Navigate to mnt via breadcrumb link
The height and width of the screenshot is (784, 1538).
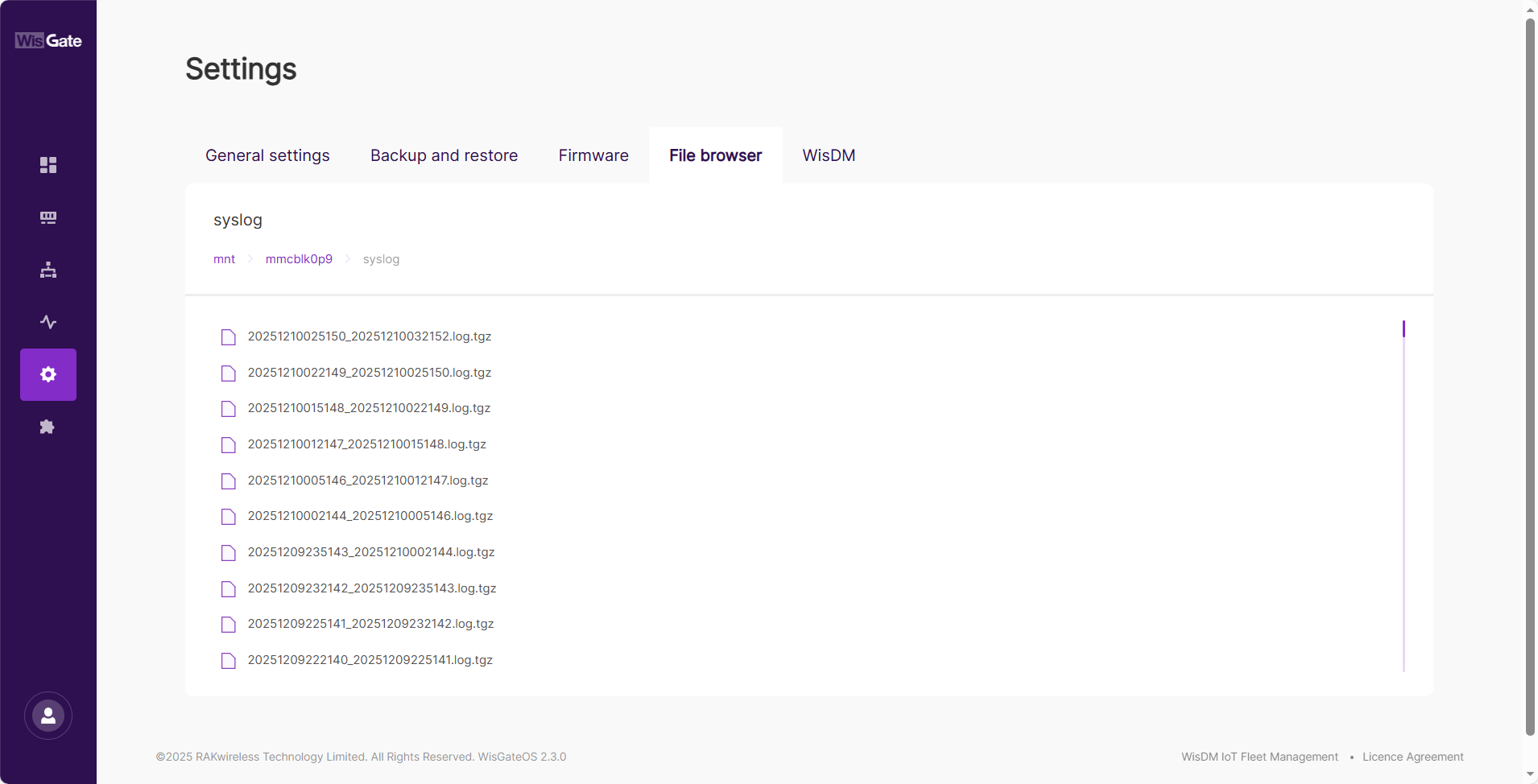pos(224,258)
